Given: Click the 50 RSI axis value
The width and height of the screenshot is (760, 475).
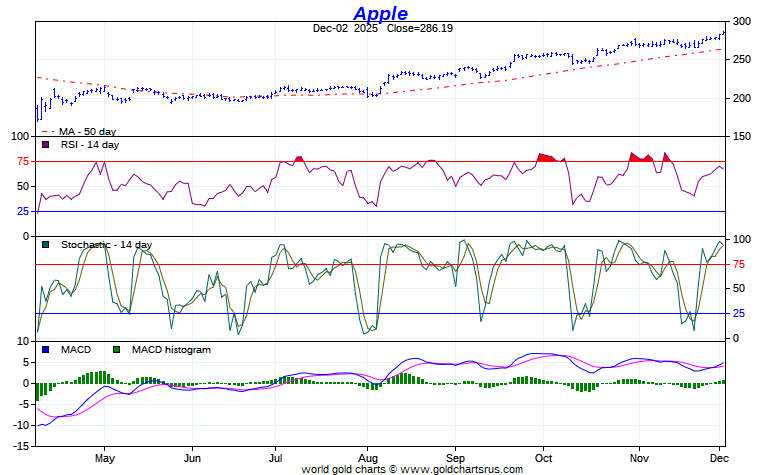Looking at the screenshot, I should click(x=23, y=186).
